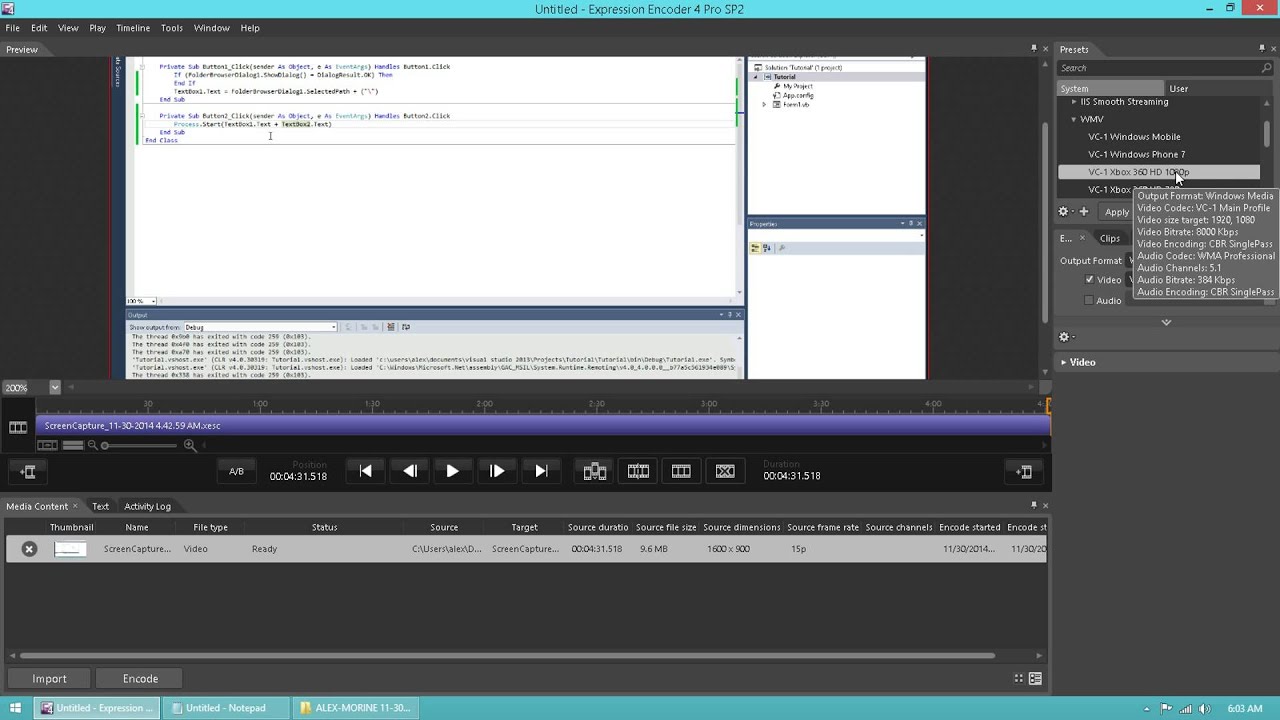Open the preview zoom 200% dropdown
The width and height of the screenshot is (1280, 720).
pyautogui.click(x=55, y=387)
